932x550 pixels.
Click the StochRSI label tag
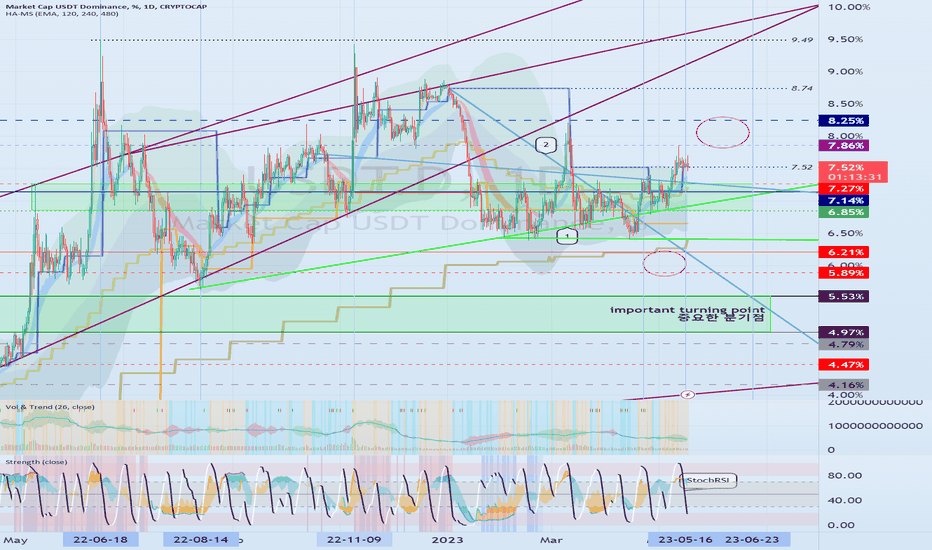[x=708, y=480]
